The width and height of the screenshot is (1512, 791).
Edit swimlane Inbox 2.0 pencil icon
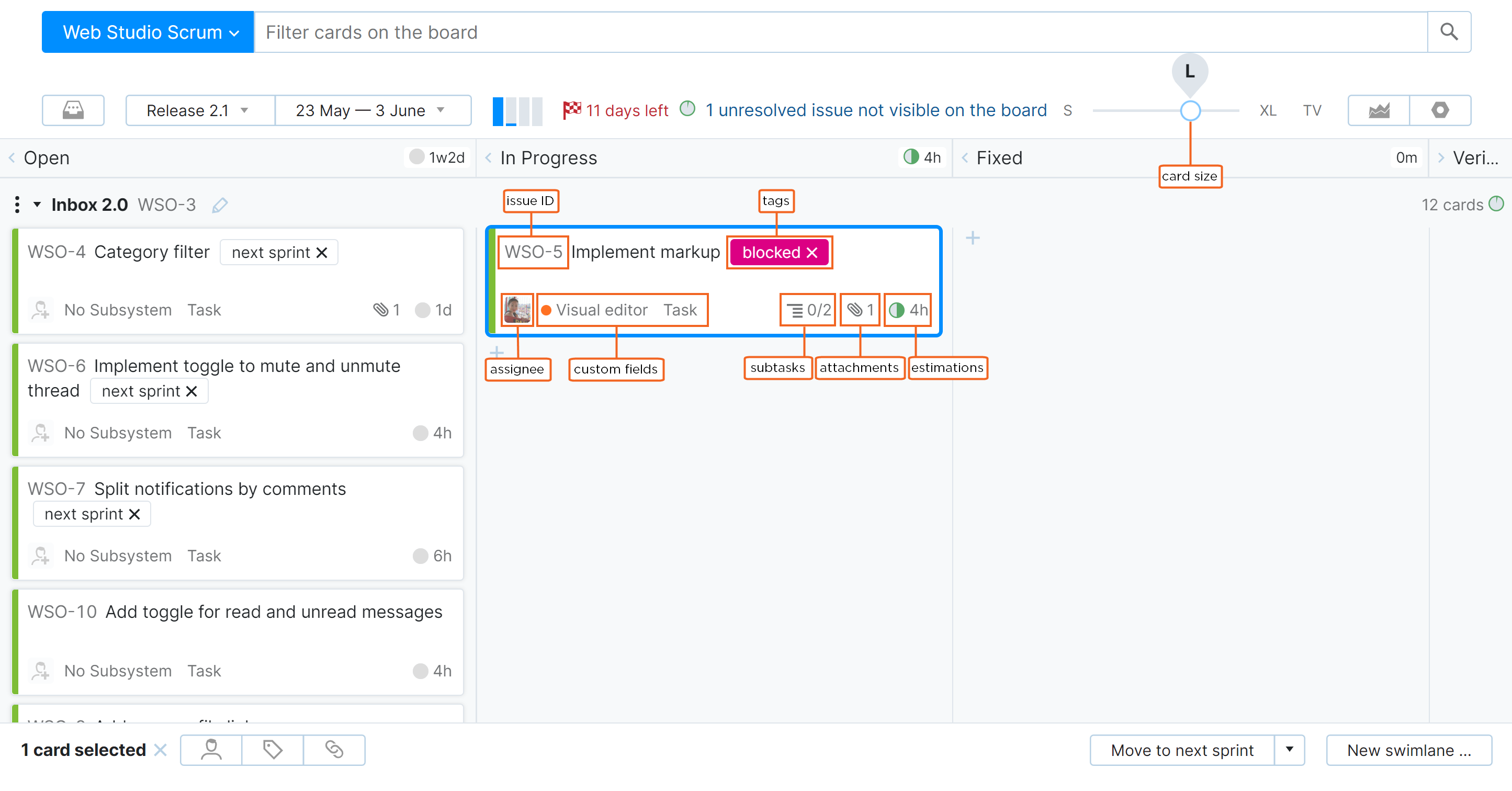point(220,205)
